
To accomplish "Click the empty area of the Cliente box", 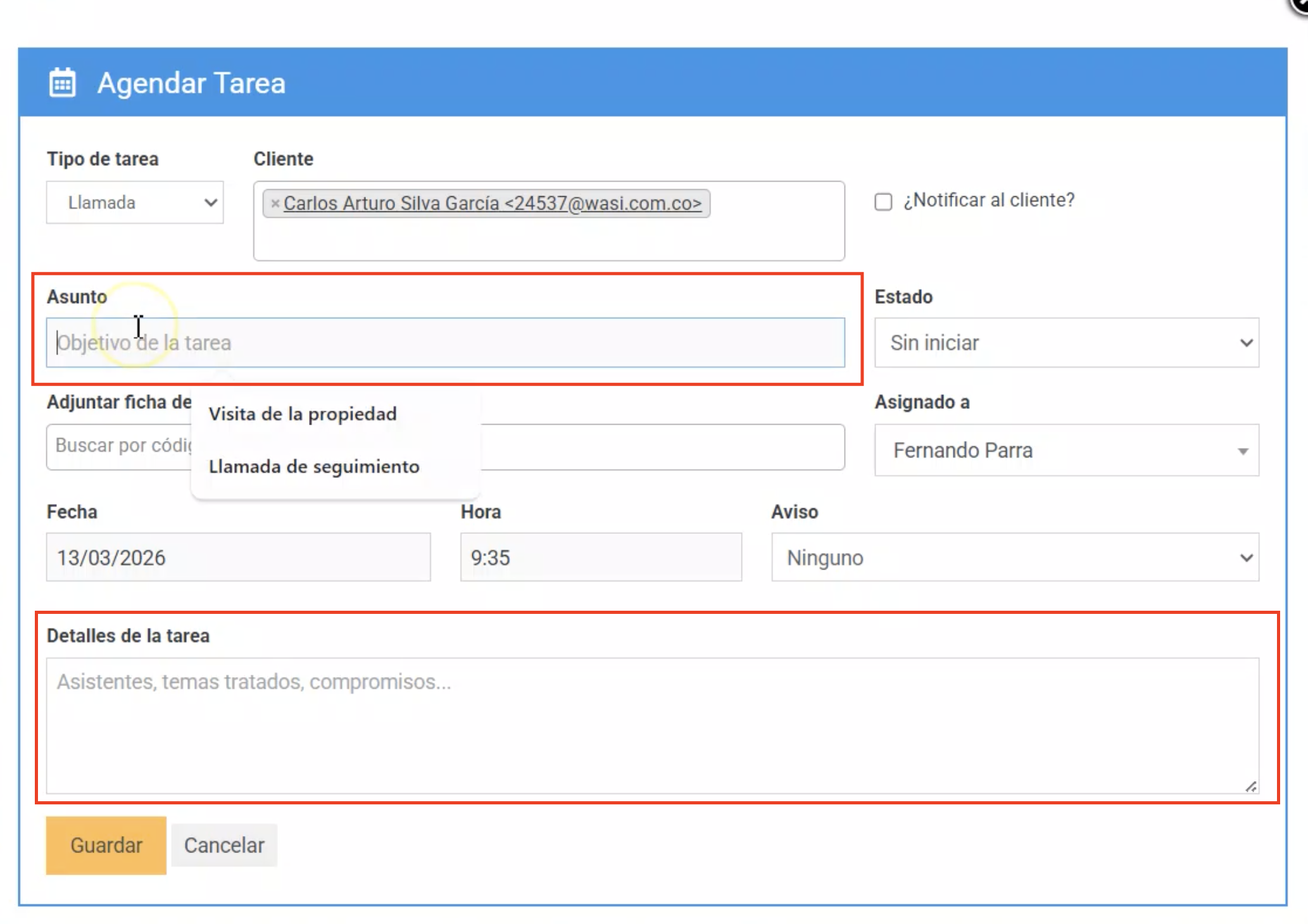I will pyautogui.click(x=548, y=240).
